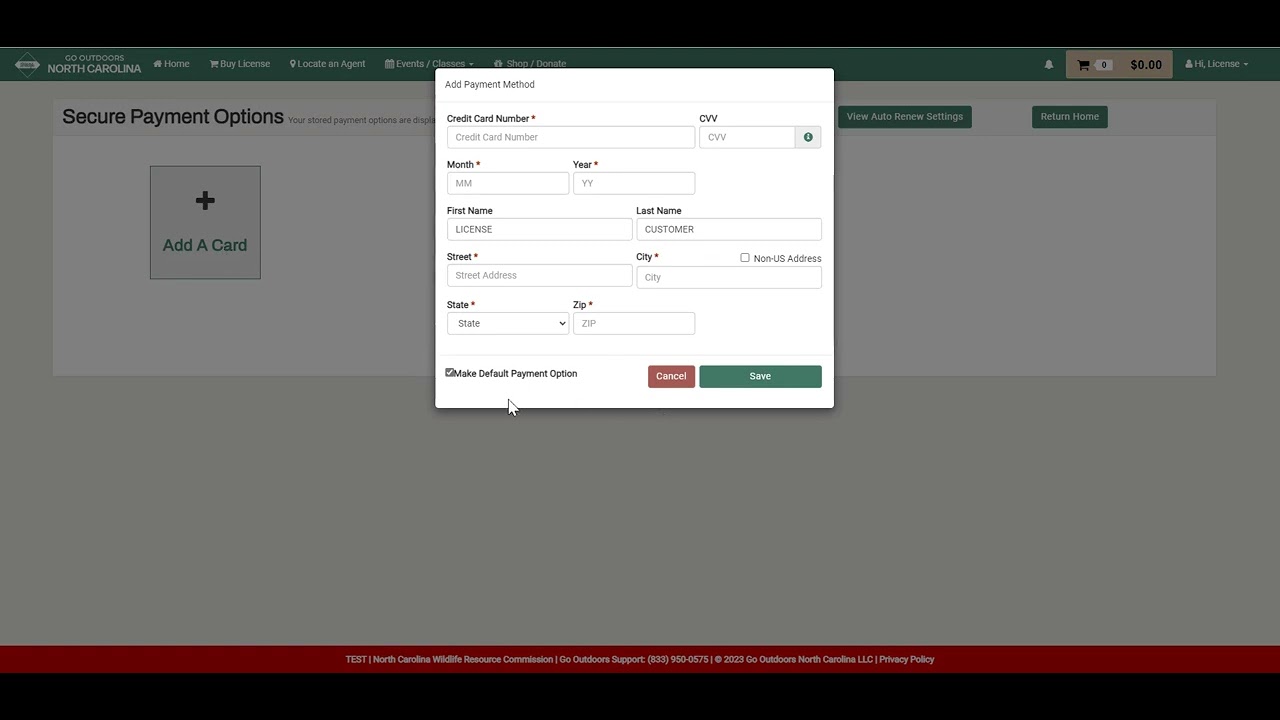Click the City input field

(x=729, y=277)
